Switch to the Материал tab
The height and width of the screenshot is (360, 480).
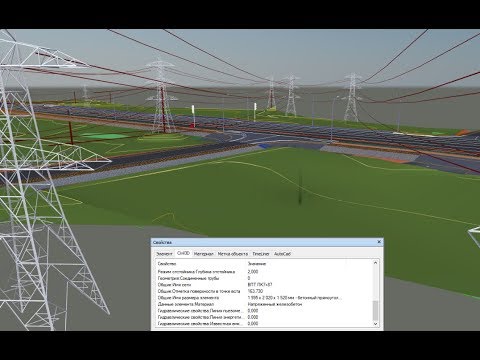203,254
